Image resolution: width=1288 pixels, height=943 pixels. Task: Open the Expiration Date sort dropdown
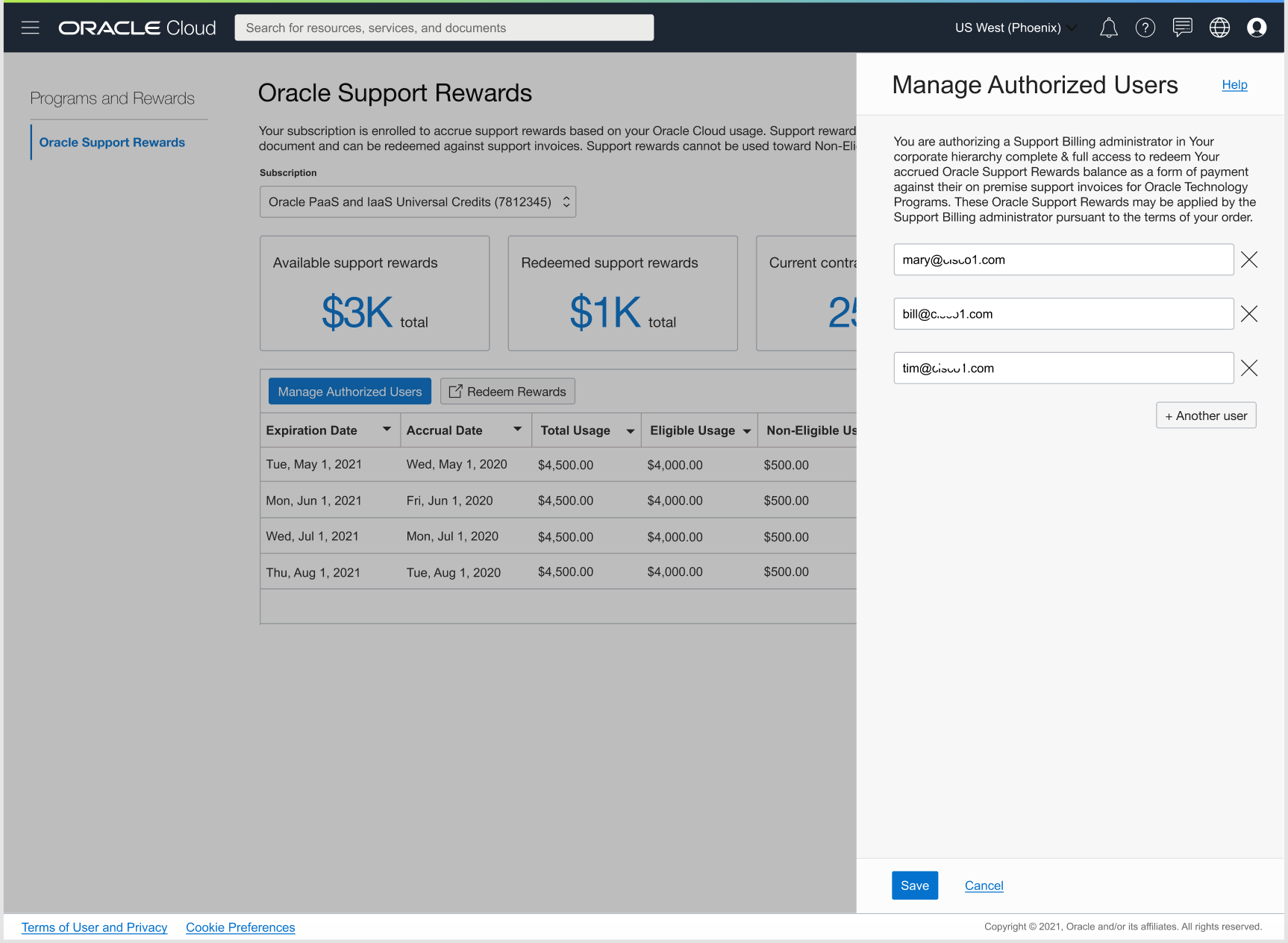[x=387, y=430]
